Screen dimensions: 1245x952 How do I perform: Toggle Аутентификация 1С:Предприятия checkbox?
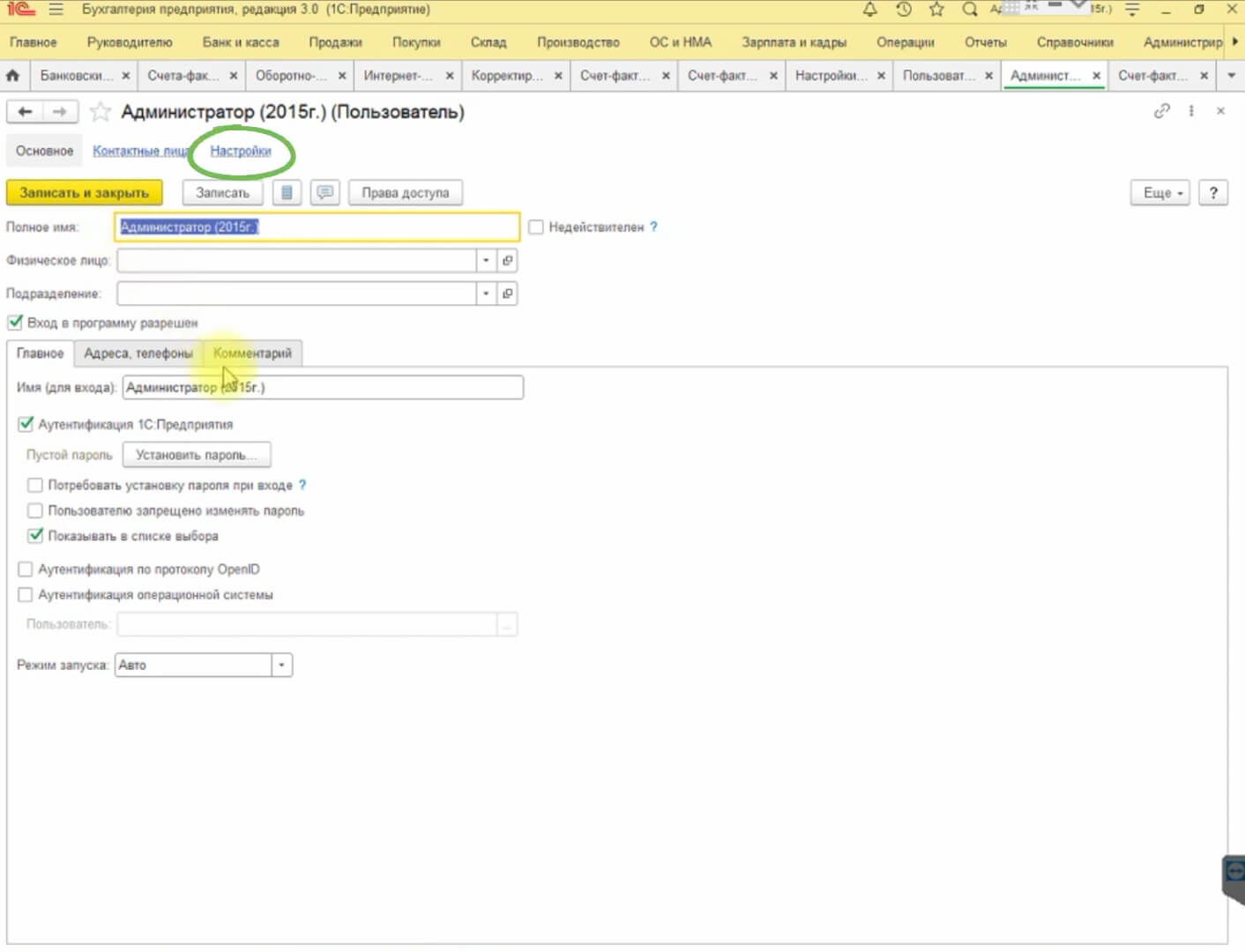tap(26, 424)
